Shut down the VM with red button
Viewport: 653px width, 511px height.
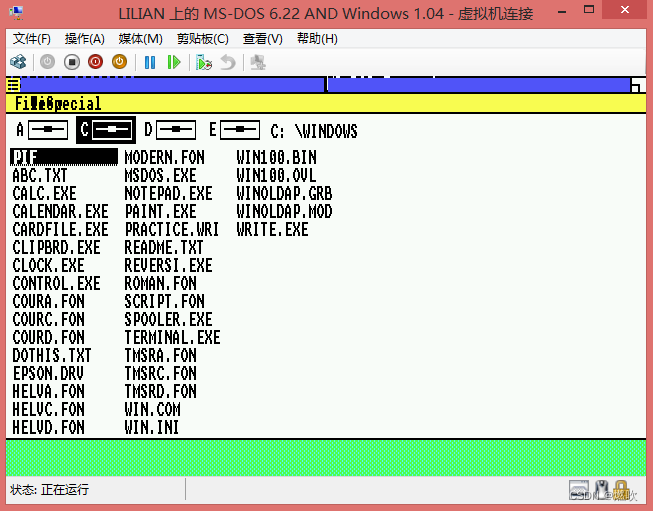coord(95,62)
